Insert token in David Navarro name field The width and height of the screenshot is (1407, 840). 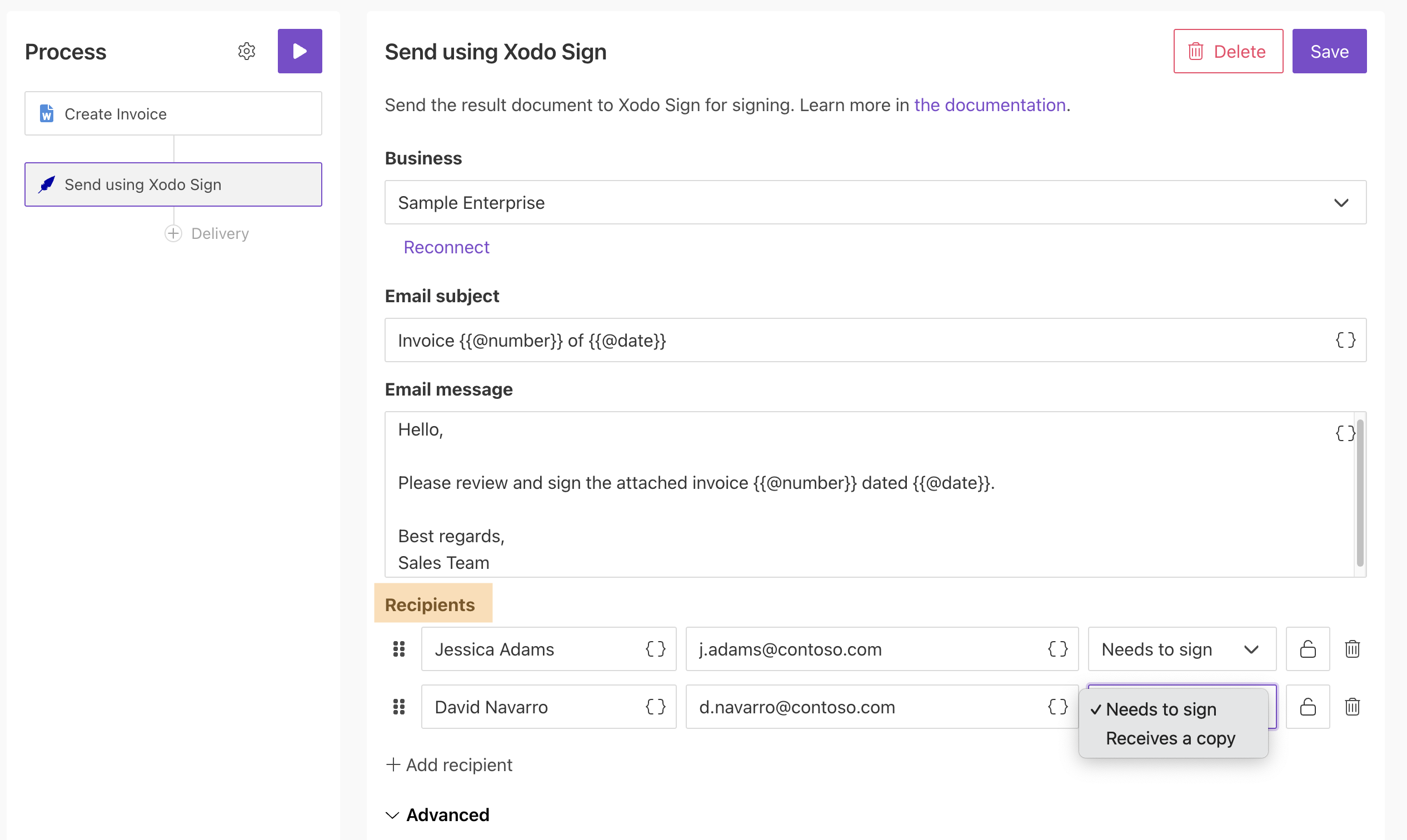coord(655,707)
